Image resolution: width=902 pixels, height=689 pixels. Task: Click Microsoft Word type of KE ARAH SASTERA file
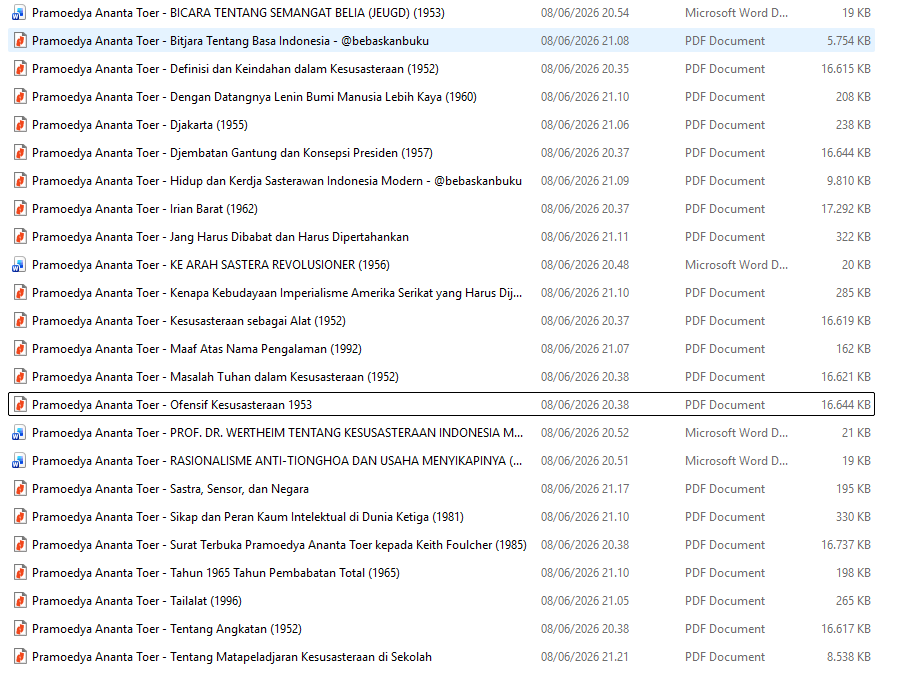pos(736,265)
